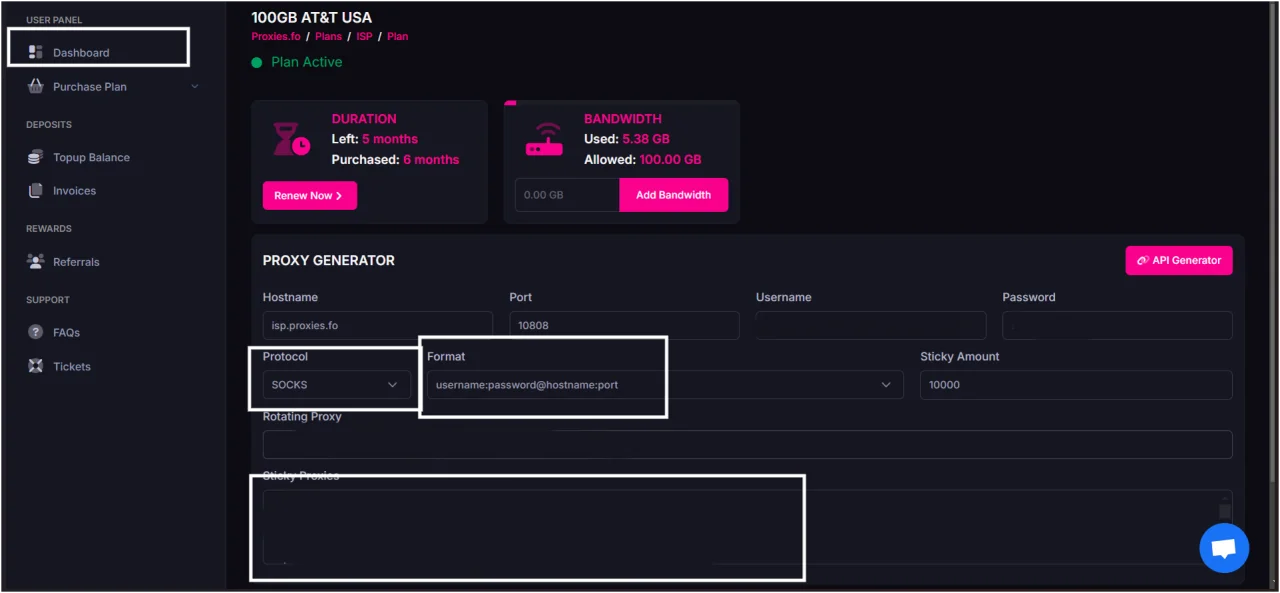Click the "5 months" left value
Viewport: 1280px width, 593px height.
390,139
